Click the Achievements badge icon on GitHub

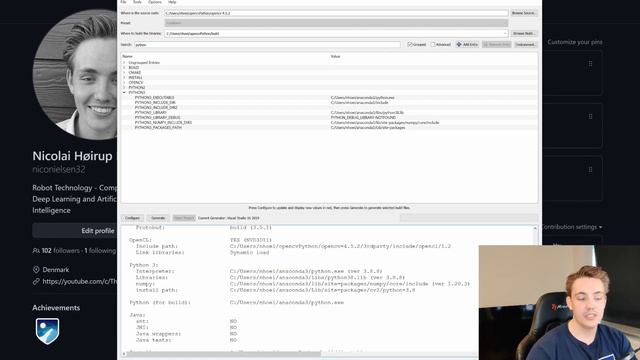pyautogui.click(x=47, y=331)
